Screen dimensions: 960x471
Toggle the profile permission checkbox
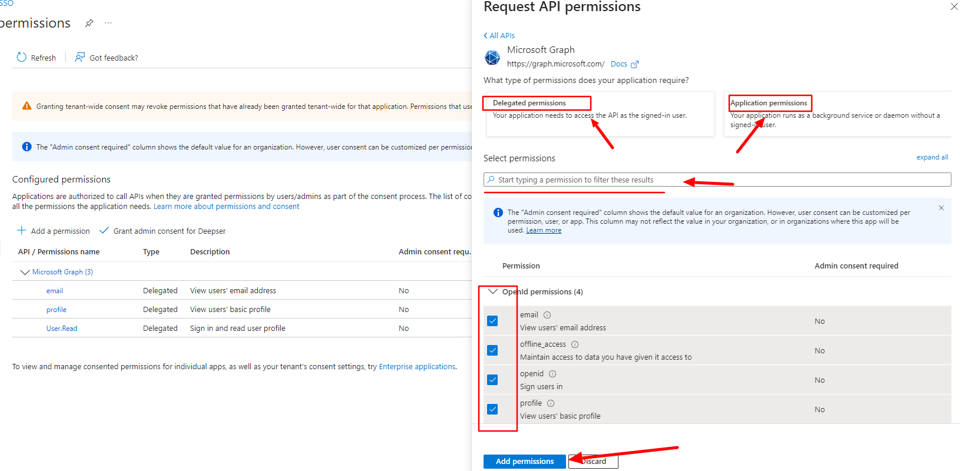(492, 409)
